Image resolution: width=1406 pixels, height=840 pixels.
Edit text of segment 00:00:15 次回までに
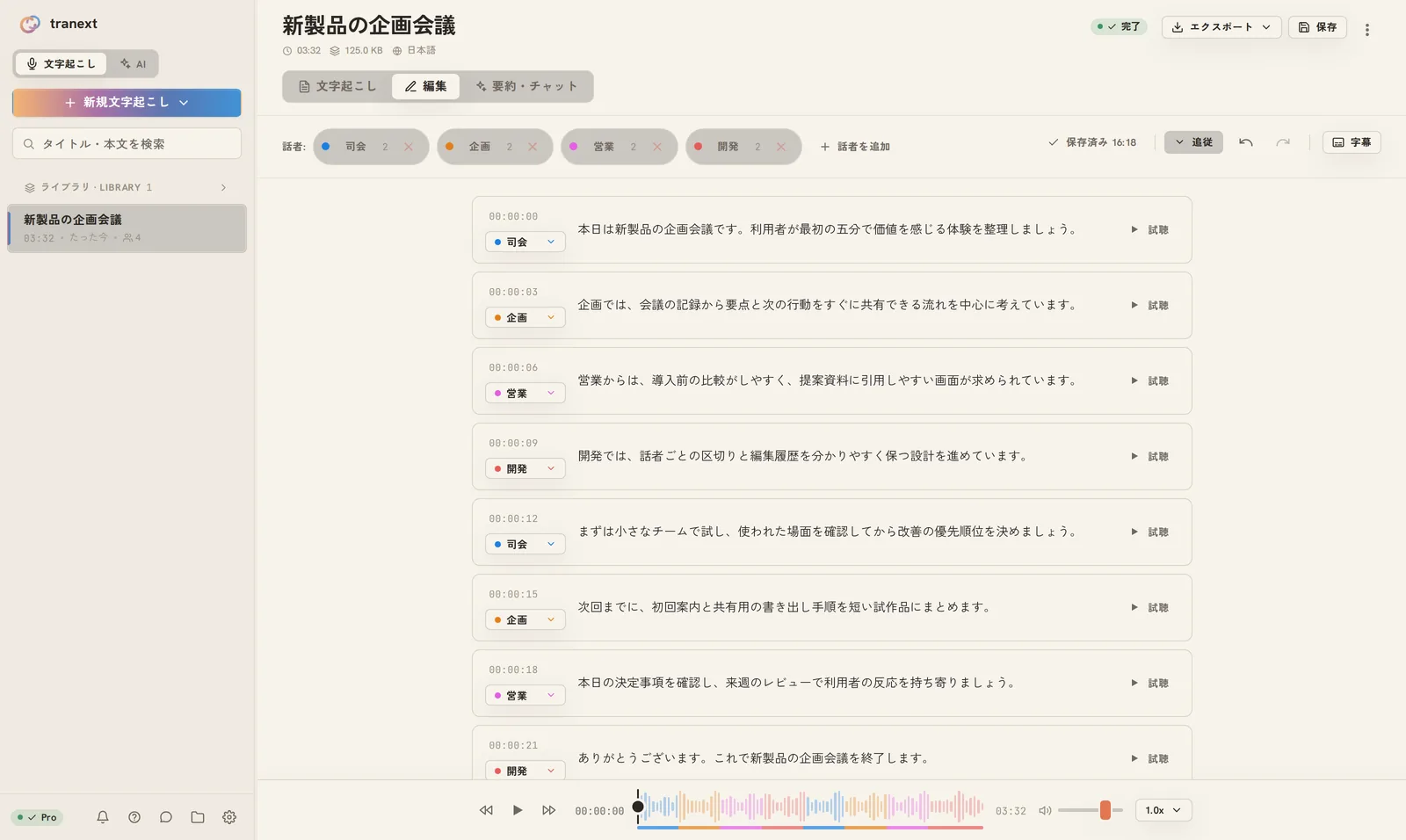tap(784, 607)
